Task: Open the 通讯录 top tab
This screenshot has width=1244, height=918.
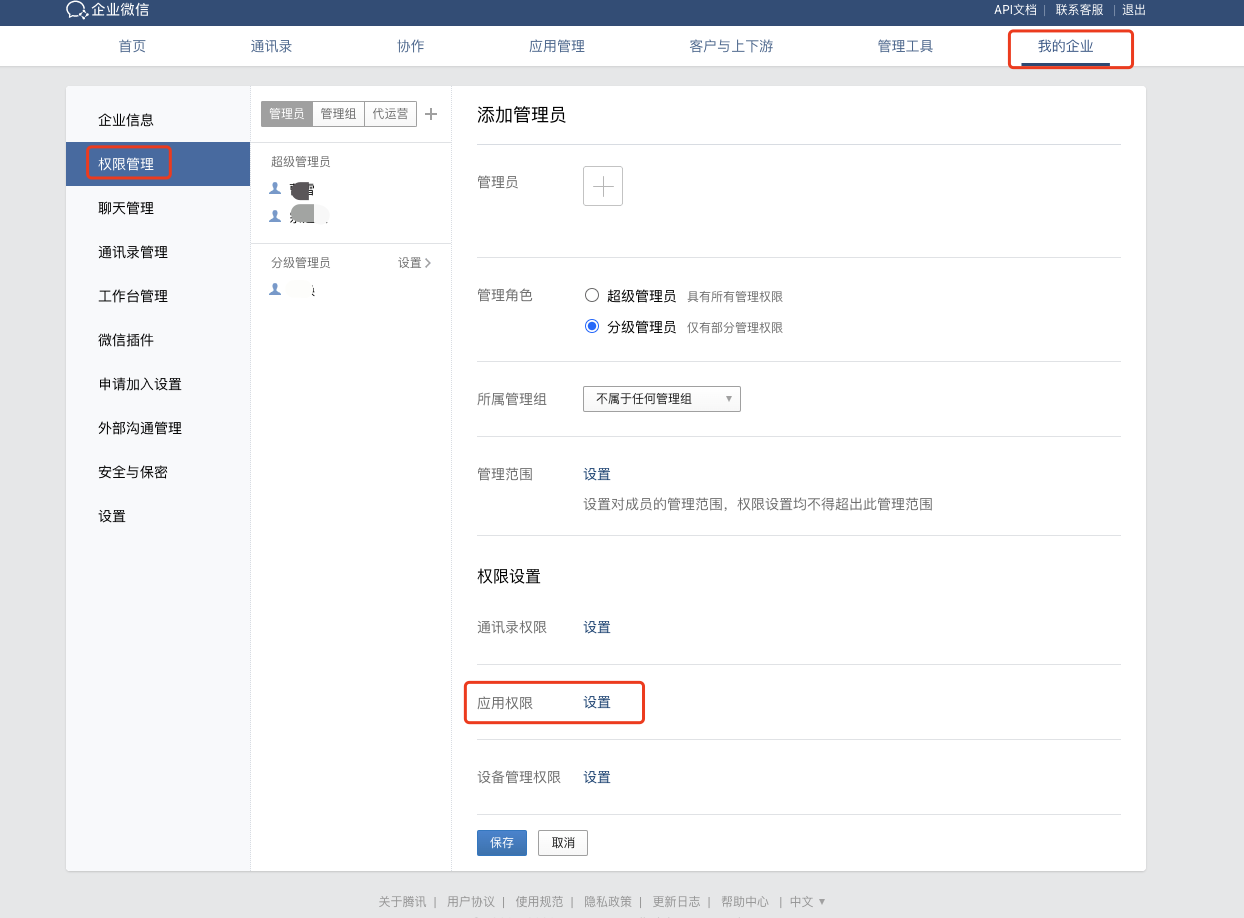Action: 272,46
